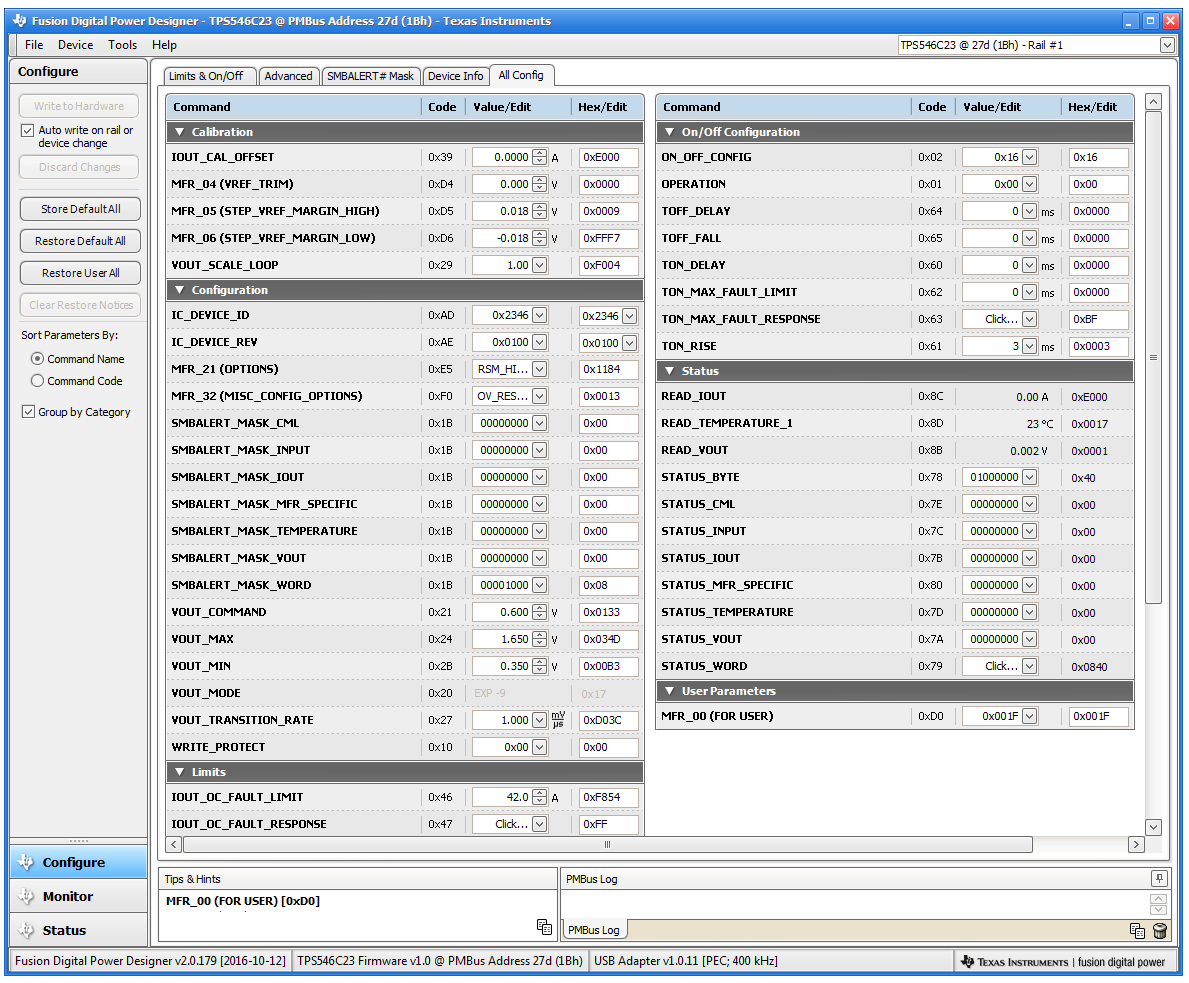Click the VOUT_COMMAND hex edit field

608,612
